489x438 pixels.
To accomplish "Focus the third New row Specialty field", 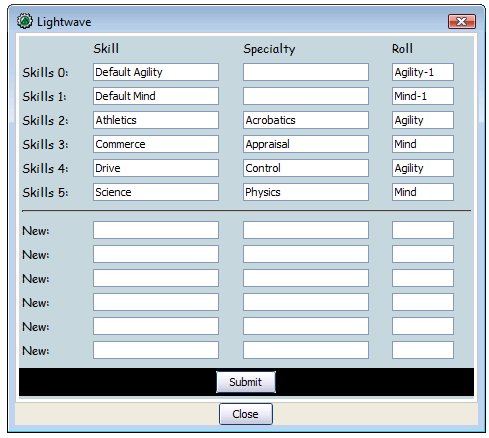I will 306,278.
